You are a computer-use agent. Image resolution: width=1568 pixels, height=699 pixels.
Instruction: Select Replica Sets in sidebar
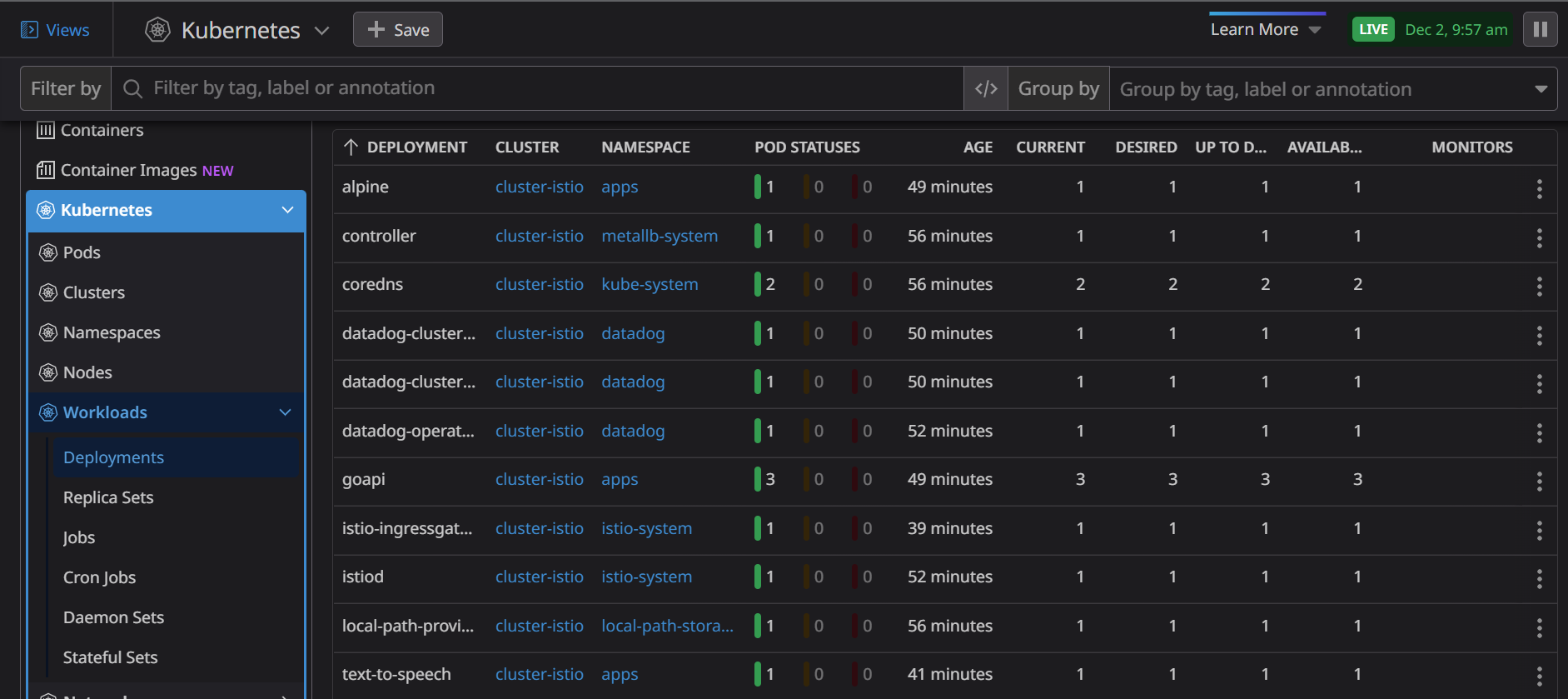108,497
